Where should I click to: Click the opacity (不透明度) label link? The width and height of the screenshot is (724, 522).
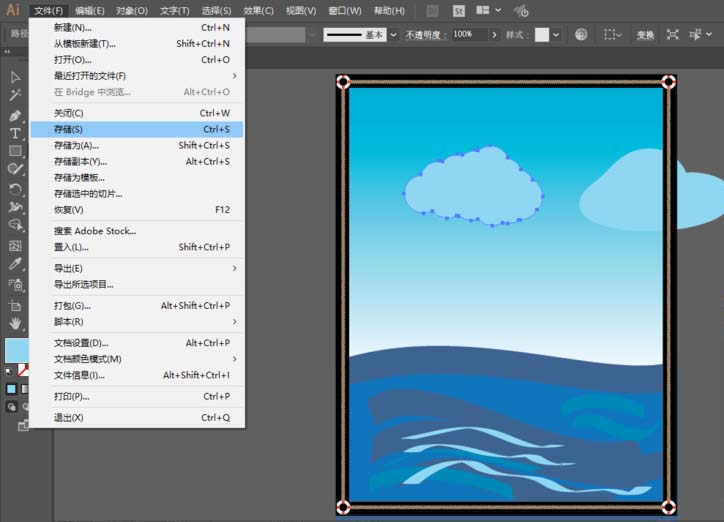[426, 34]
